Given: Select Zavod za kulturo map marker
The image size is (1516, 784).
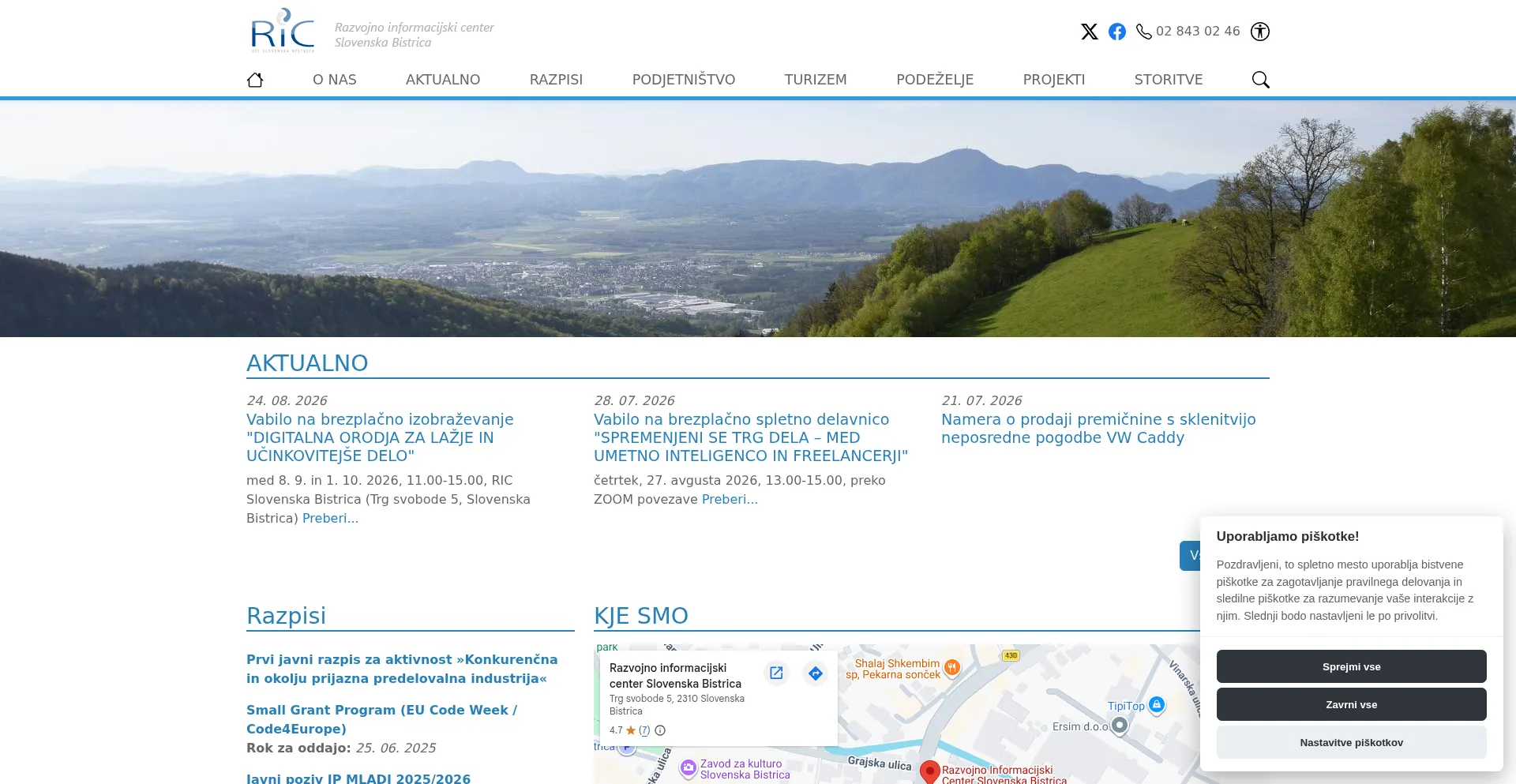Looking at the screenshot, I should tap(689, 767).
